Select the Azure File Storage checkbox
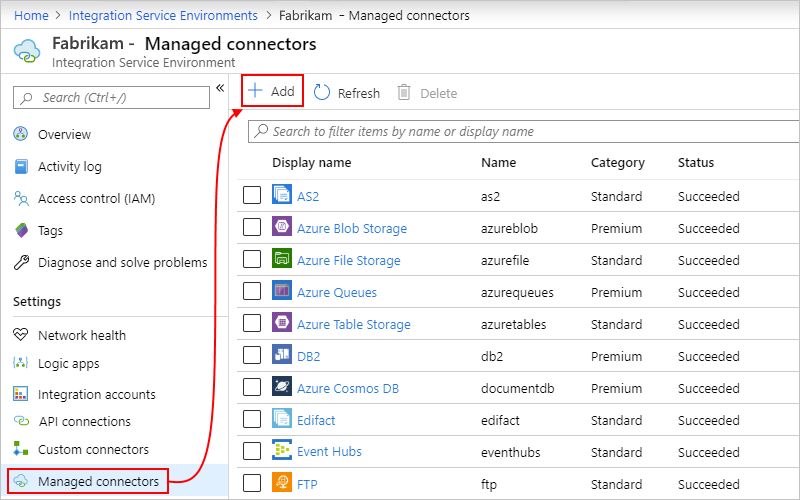The height and width of the screenshot is (500, 800). click(x=252, y=260)
